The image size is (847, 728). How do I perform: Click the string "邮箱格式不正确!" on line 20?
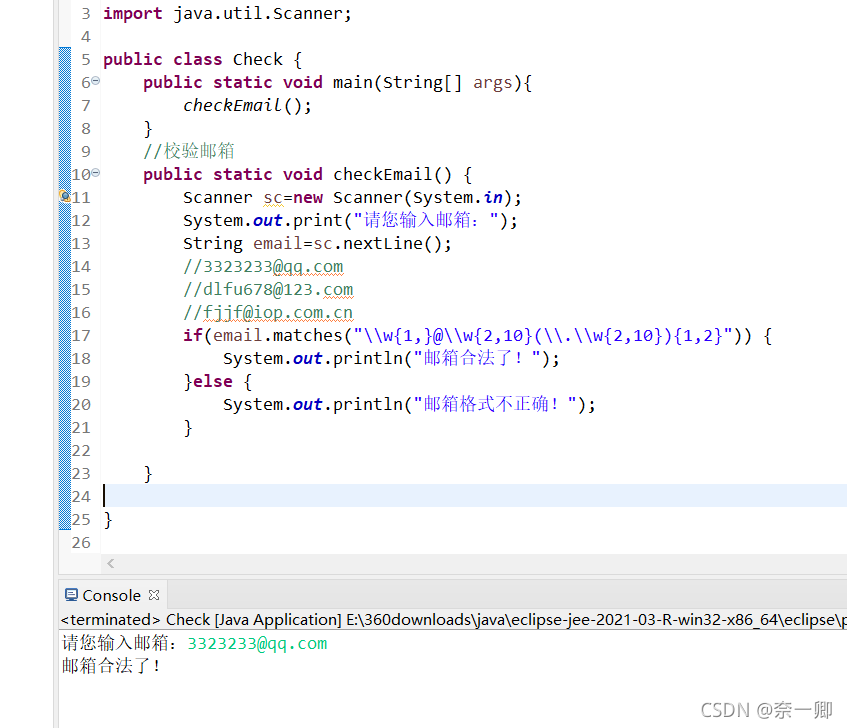click(495, 405)
